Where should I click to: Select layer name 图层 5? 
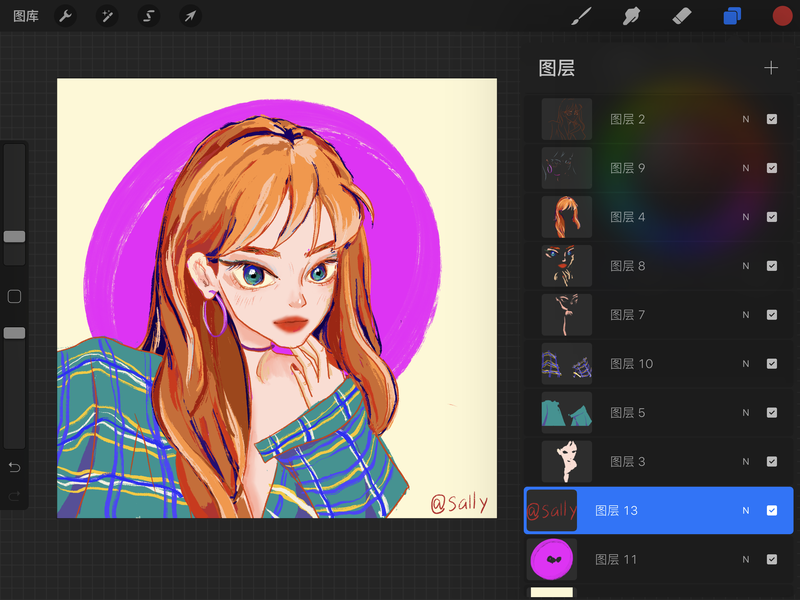628,413
